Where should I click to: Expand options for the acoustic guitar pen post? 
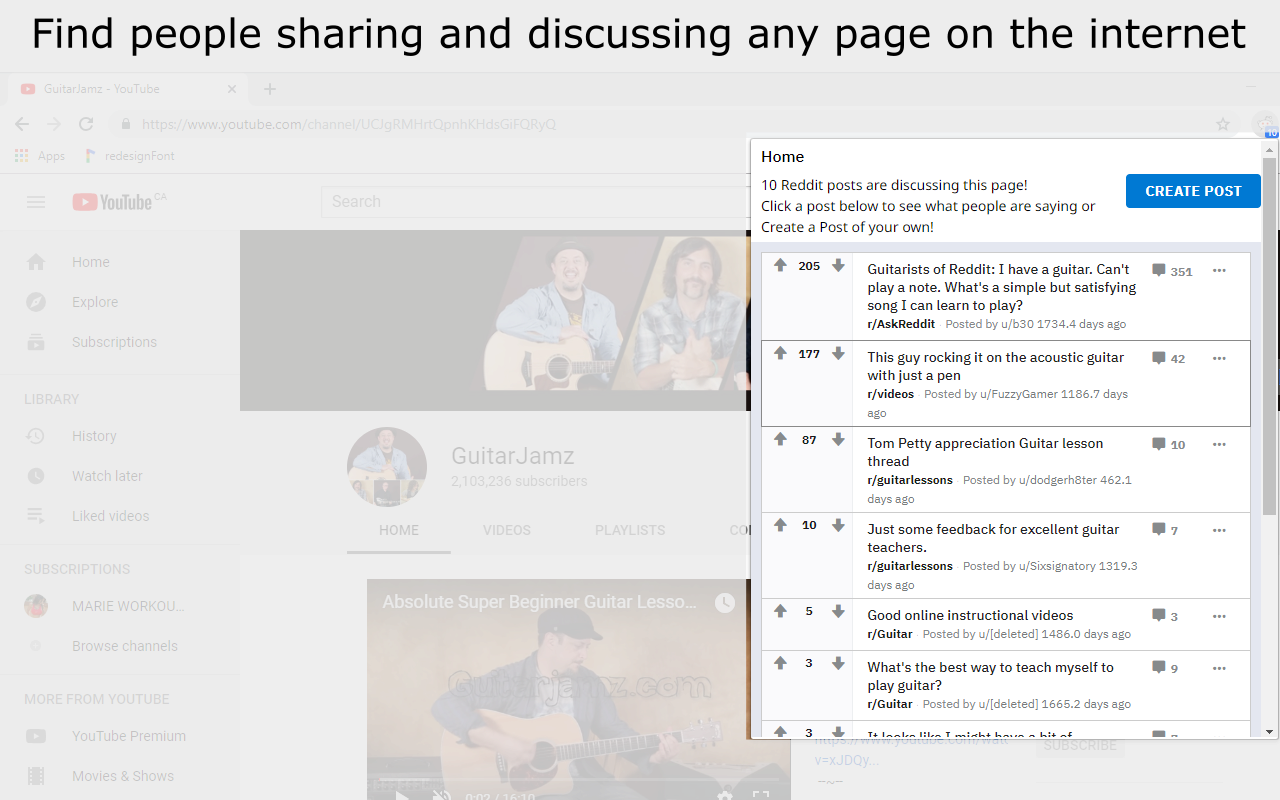(x=1219, y=358)
